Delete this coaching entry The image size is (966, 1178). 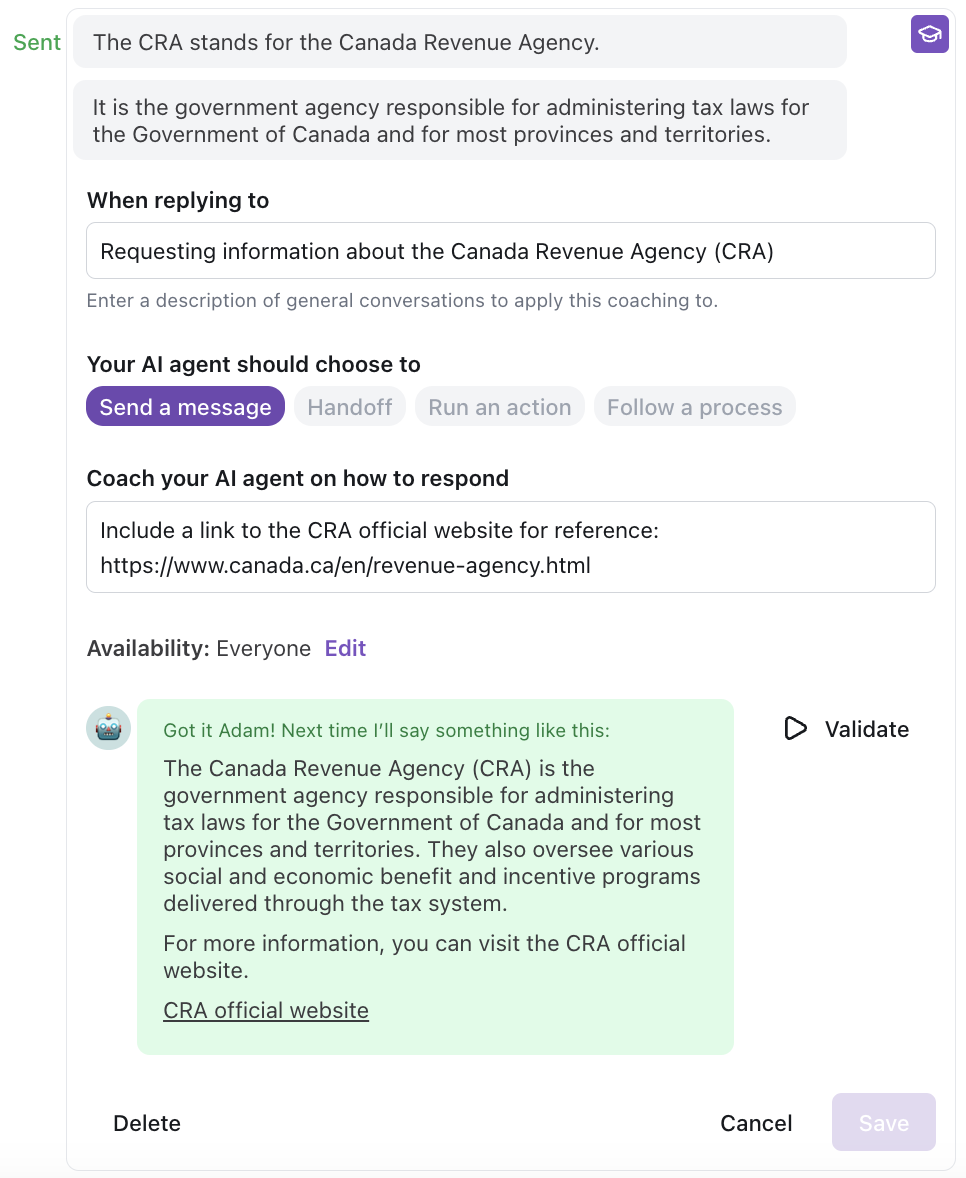coord(147,1123)
